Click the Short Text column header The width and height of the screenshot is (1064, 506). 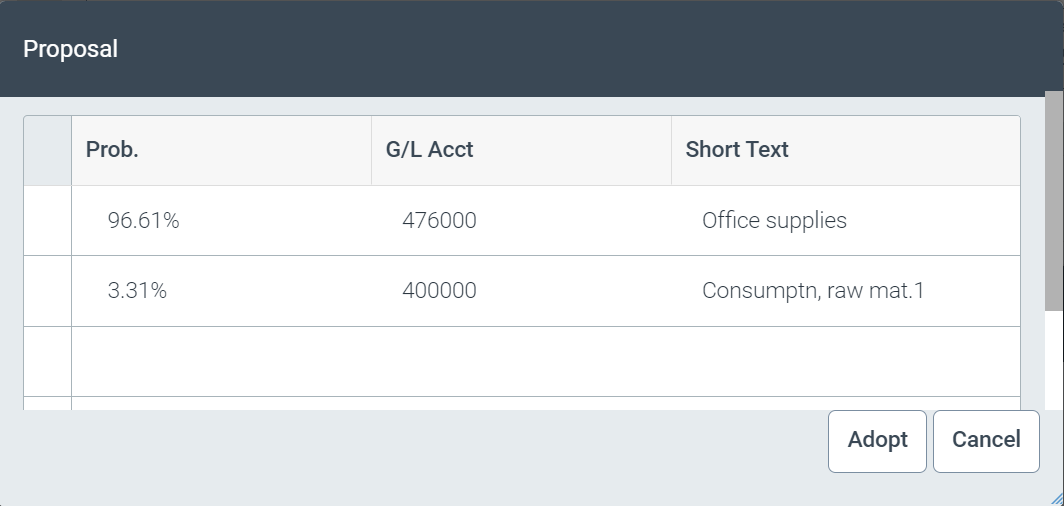pos(845,150)
